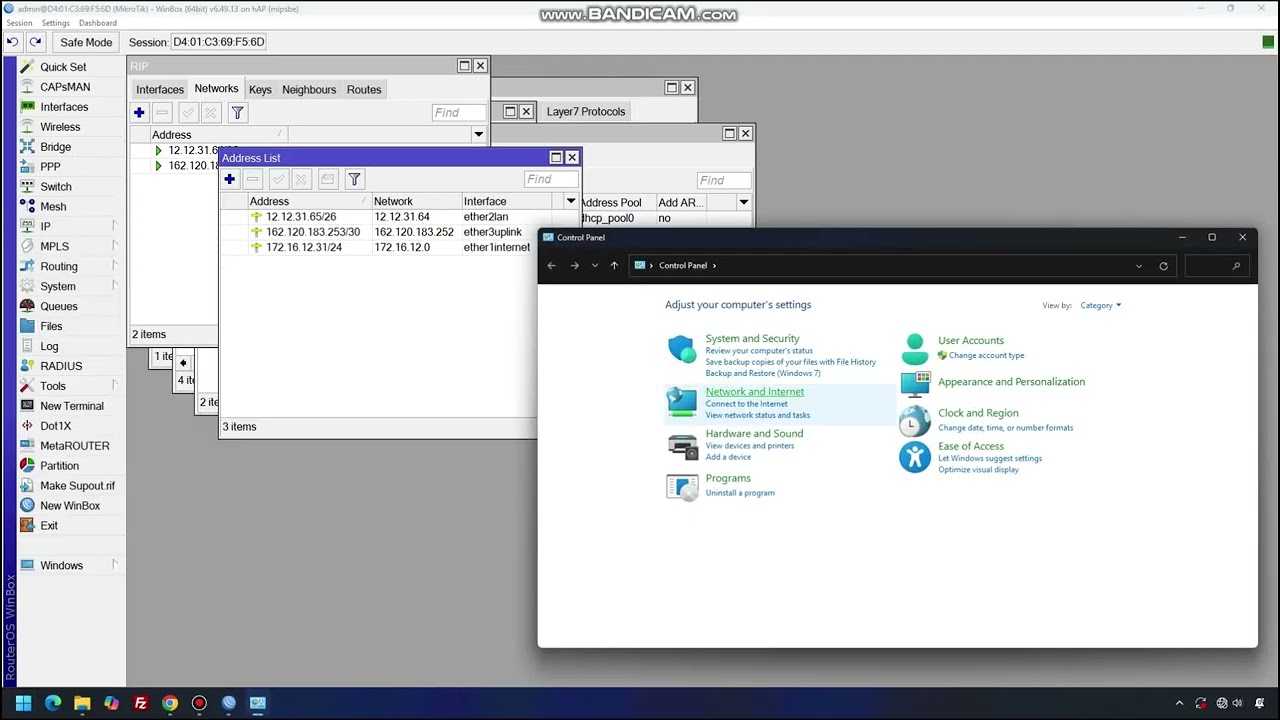Open column dropdown in RIP Networks table
Viewport: 1280px width, 720px height.
point(478,134)
